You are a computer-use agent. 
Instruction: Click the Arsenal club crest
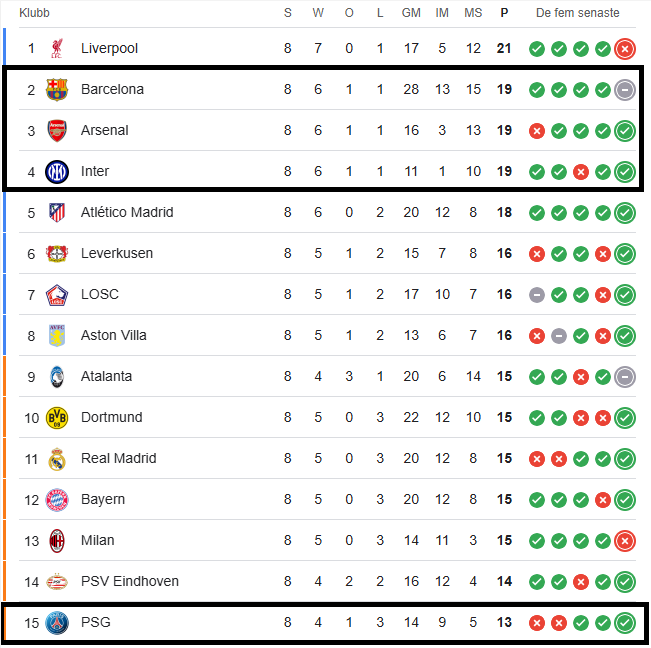[57, 131]
